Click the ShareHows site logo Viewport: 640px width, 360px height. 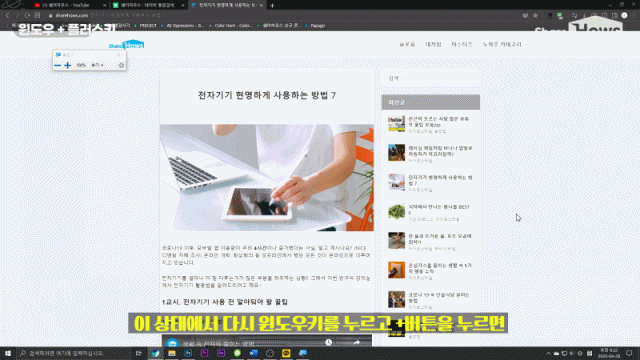[x=126, y=44]
